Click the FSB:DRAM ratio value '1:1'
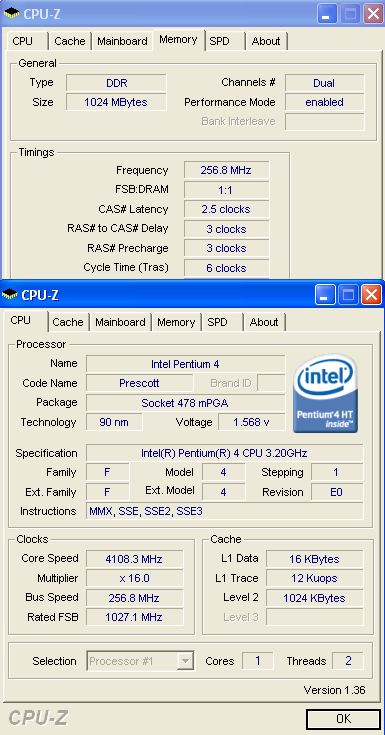Screen dimensions: 385x735 [226, 190]
